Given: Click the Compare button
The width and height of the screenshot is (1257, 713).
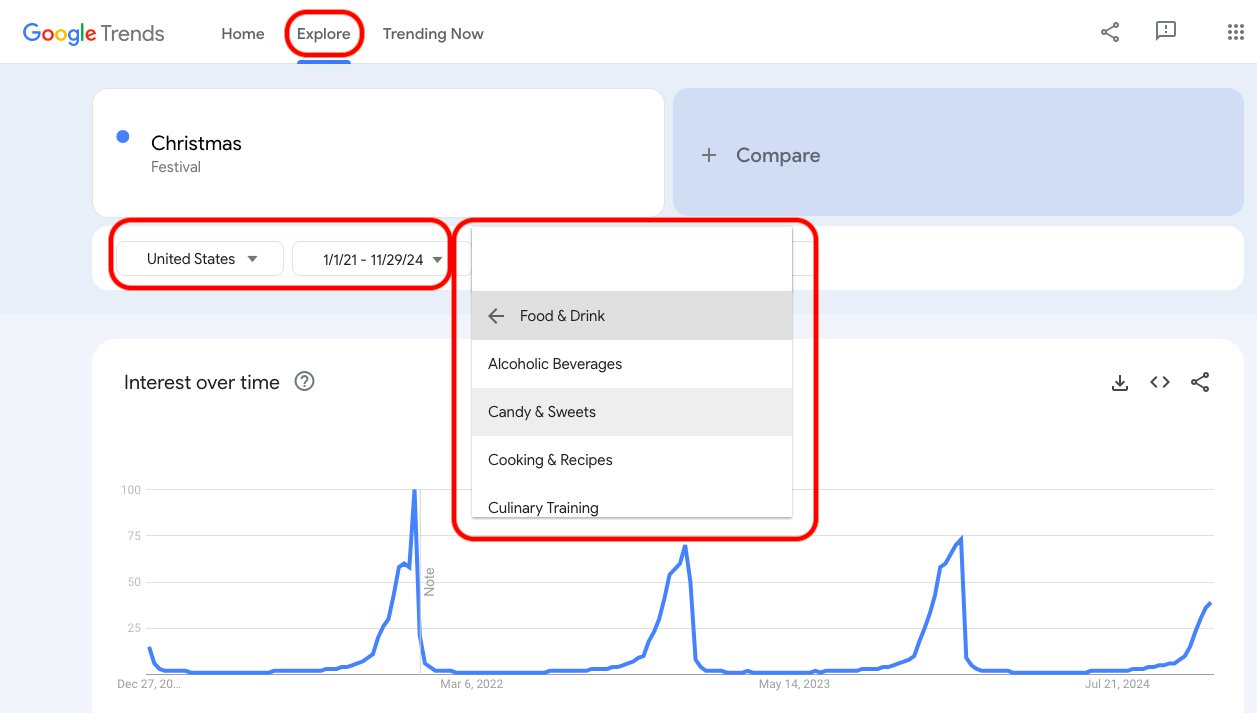Looking at the screenshot, I should pyautogui.click(x=762, y=155).
